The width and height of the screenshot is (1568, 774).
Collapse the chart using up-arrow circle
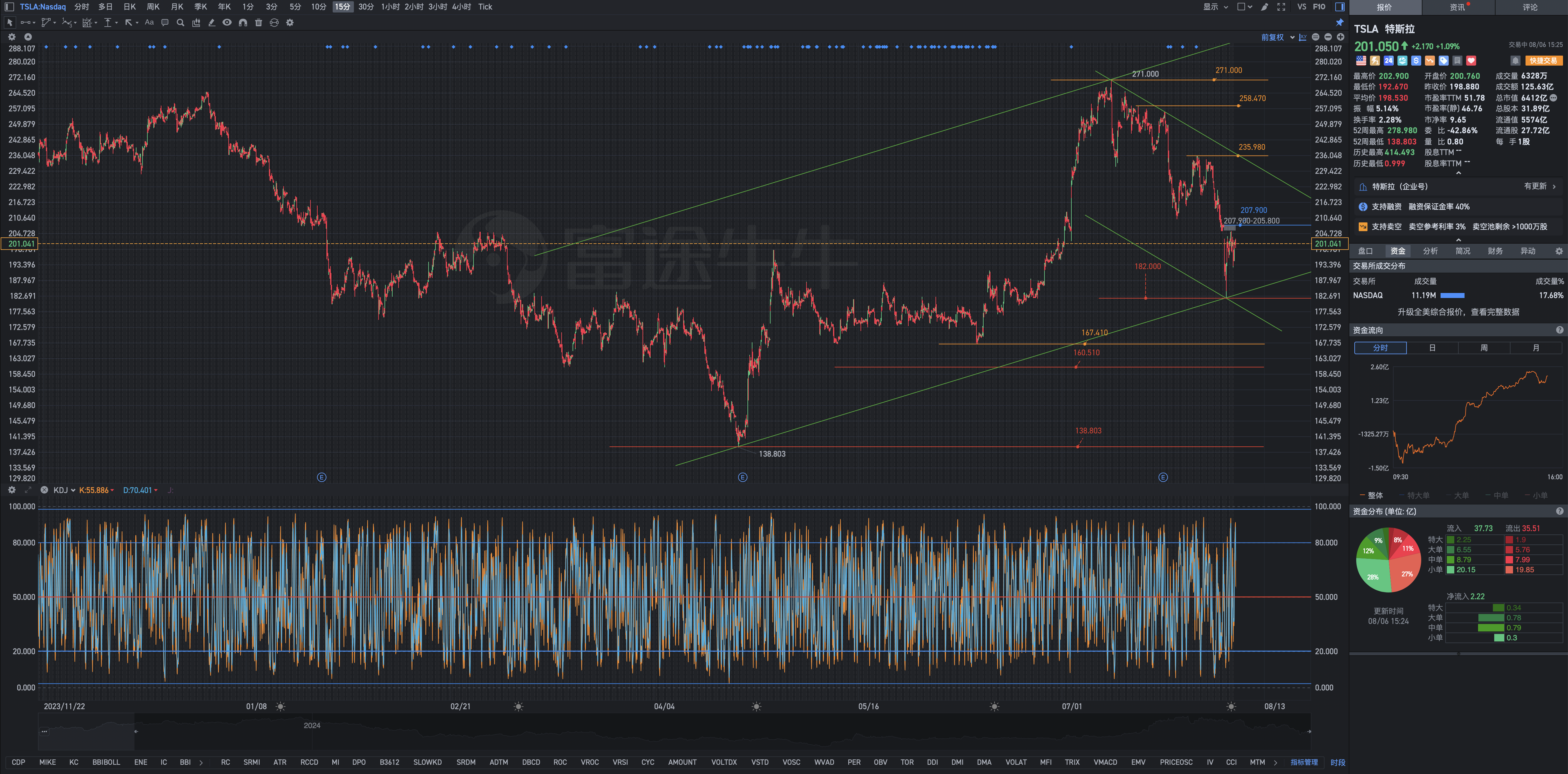click(27, 37)
